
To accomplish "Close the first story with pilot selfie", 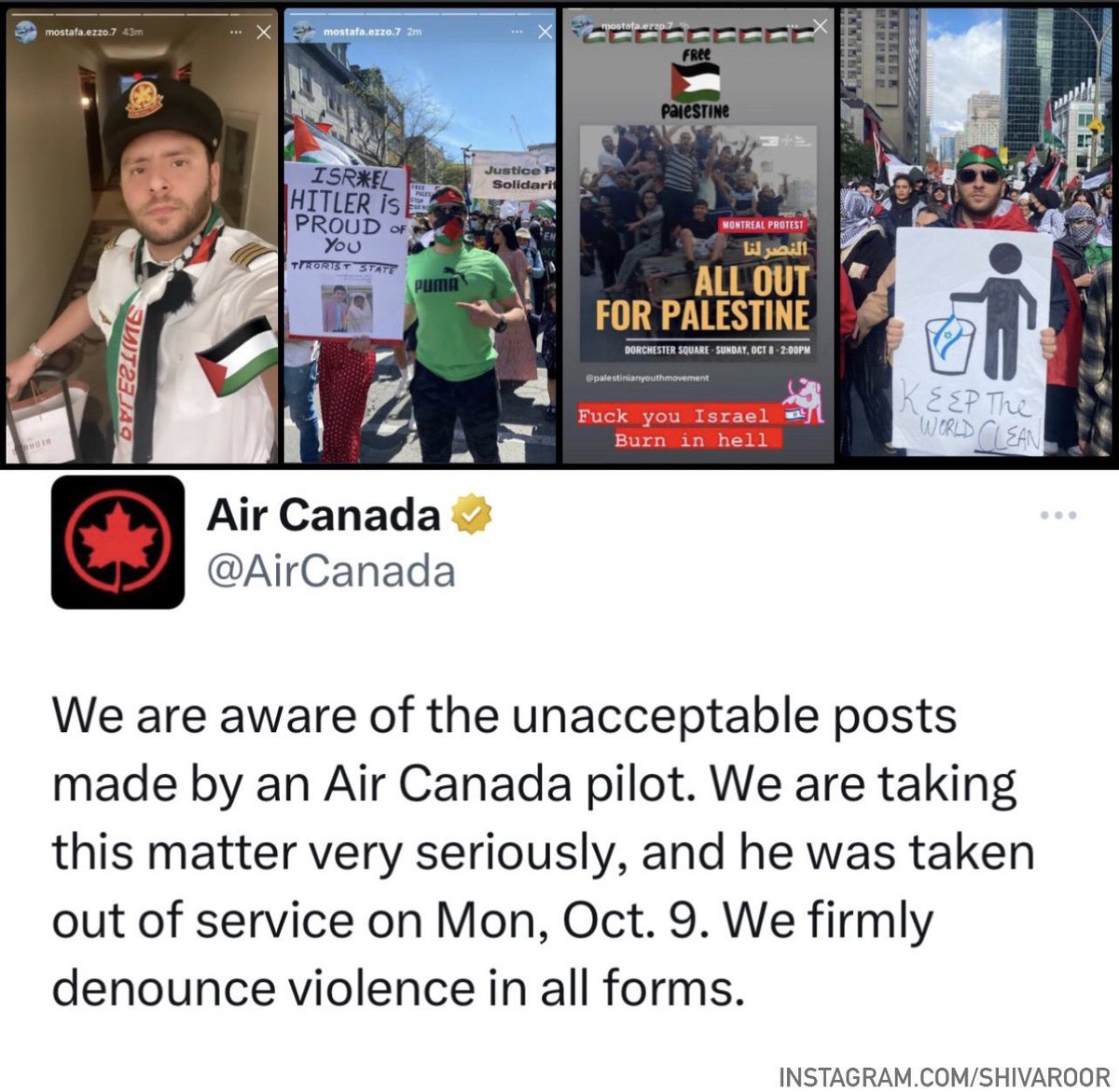I will click(263, 33).
